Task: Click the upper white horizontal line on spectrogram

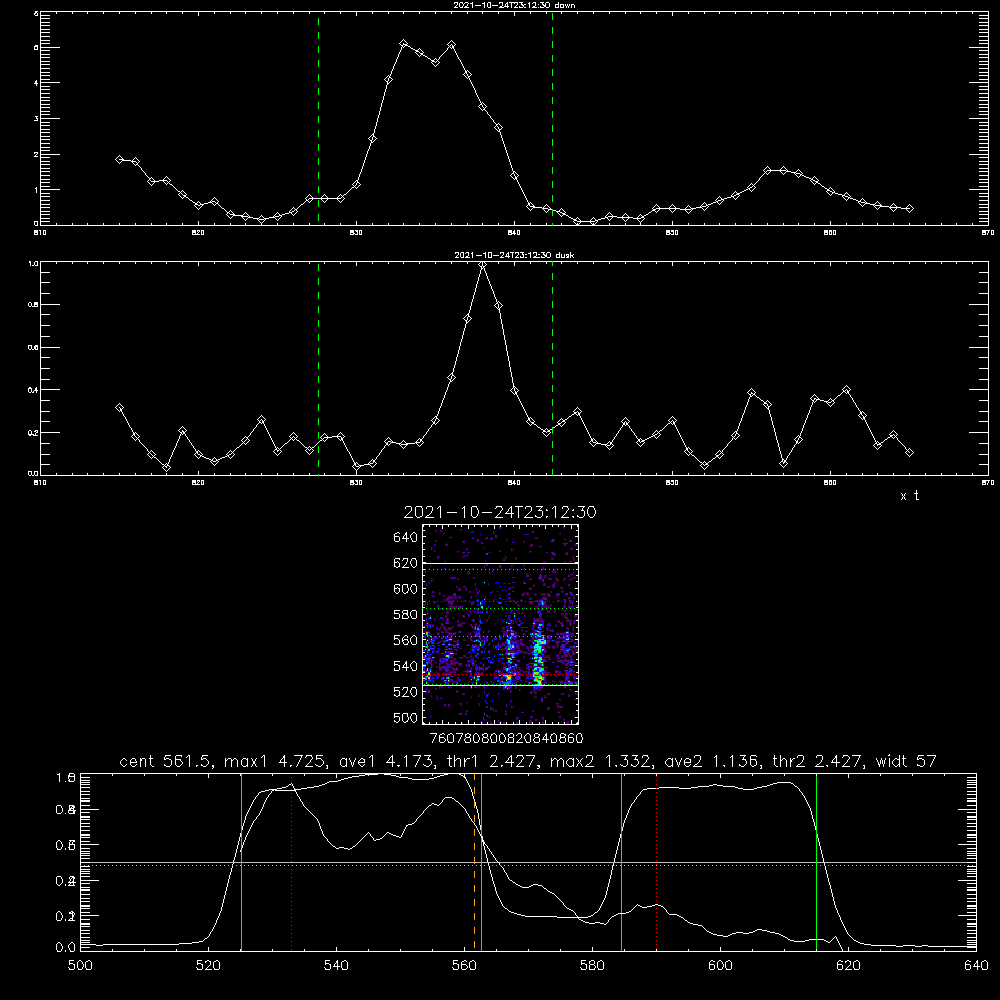Action: [501, 564]
